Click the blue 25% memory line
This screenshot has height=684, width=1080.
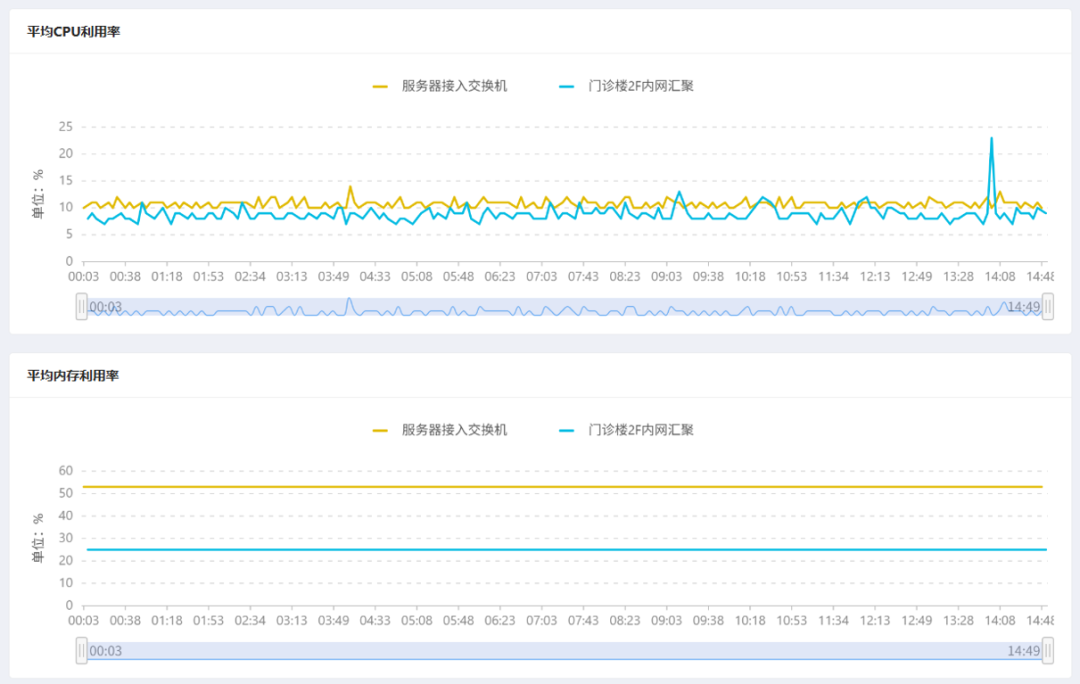565,550
